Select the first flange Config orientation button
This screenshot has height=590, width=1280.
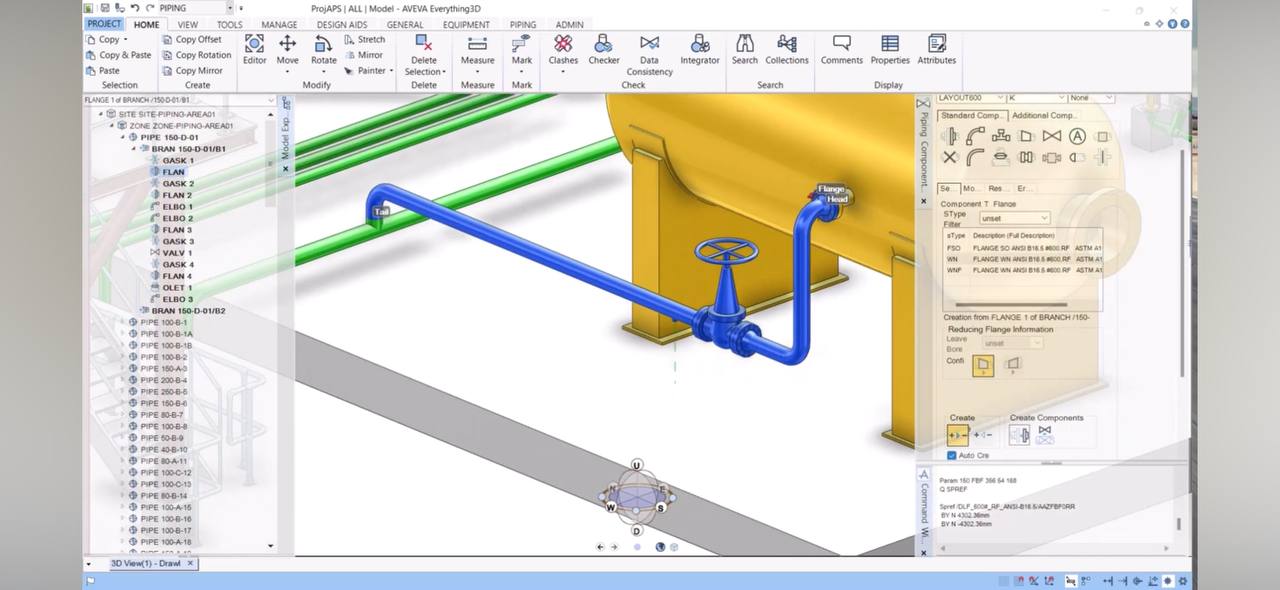click(x=983, y=366)
